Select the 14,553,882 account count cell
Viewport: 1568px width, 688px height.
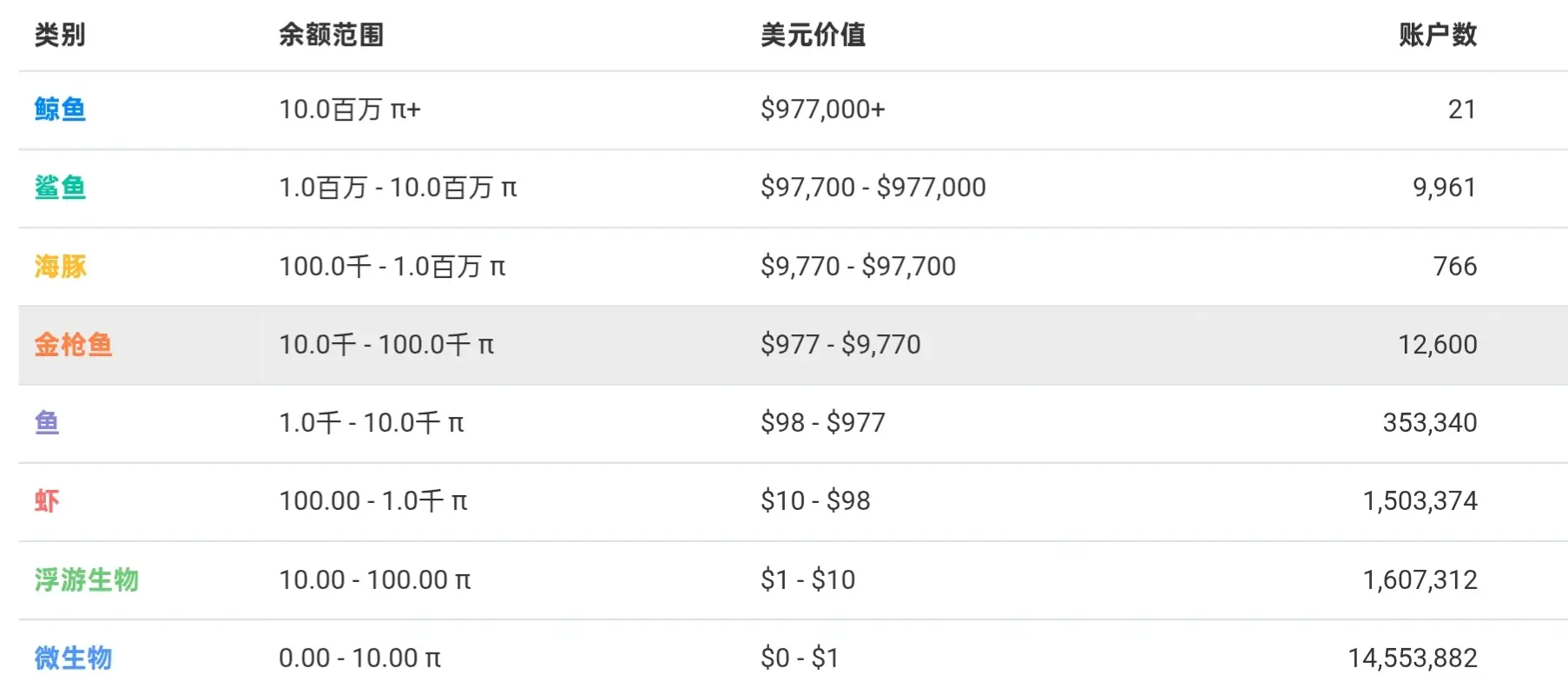[x=1413, y=658]
